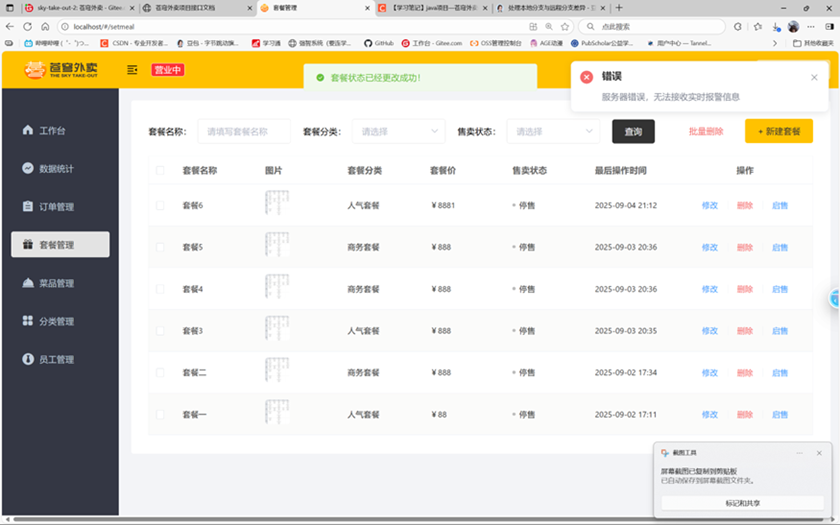The height and width of the screenshot is (525, 840).
Task: Click 删除 for 套餐6
Action: coord(745,205)
